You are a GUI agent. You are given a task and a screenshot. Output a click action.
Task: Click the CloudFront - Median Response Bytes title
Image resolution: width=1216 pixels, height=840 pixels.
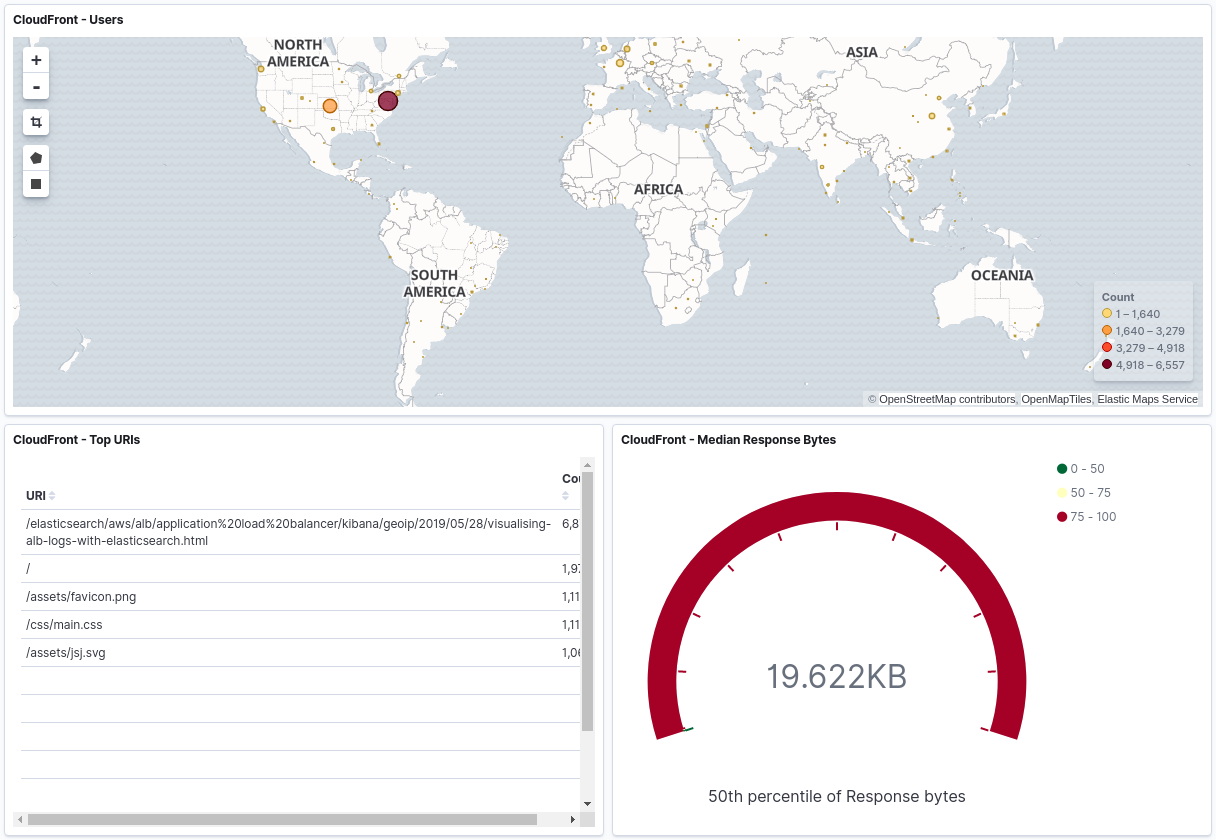(x=728, y=440)
